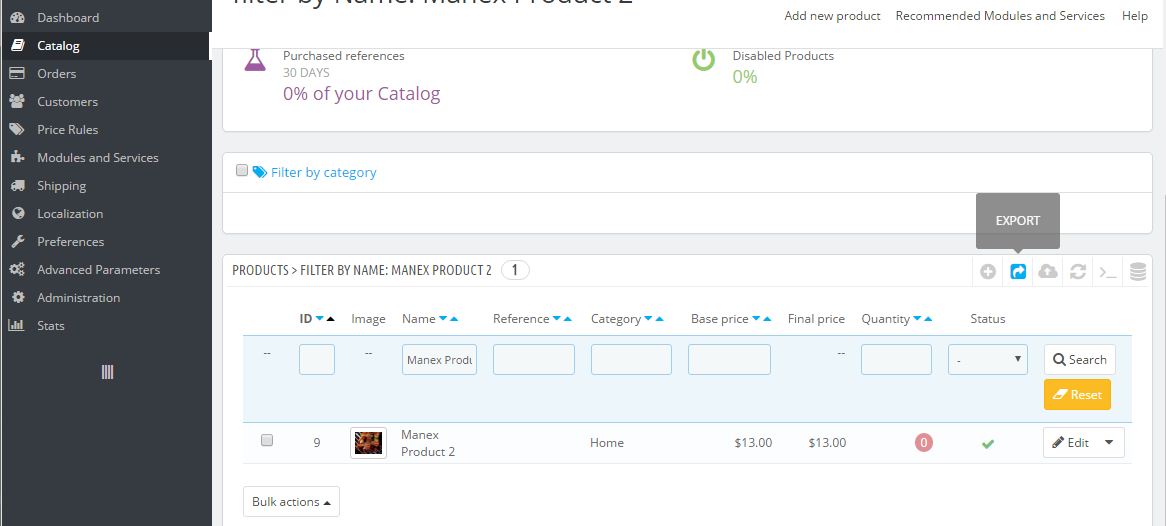Open the Status filter dropdown

[x=988, y=359]
